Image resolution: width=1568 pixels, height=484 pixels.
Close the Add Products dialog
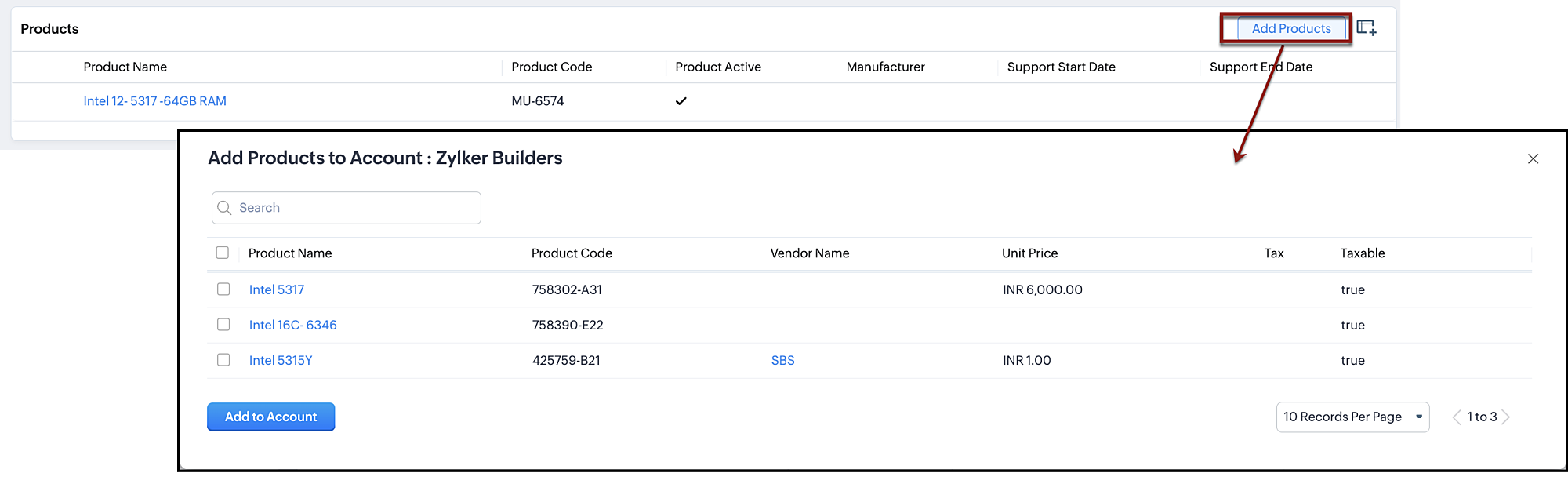[1533, 159]
